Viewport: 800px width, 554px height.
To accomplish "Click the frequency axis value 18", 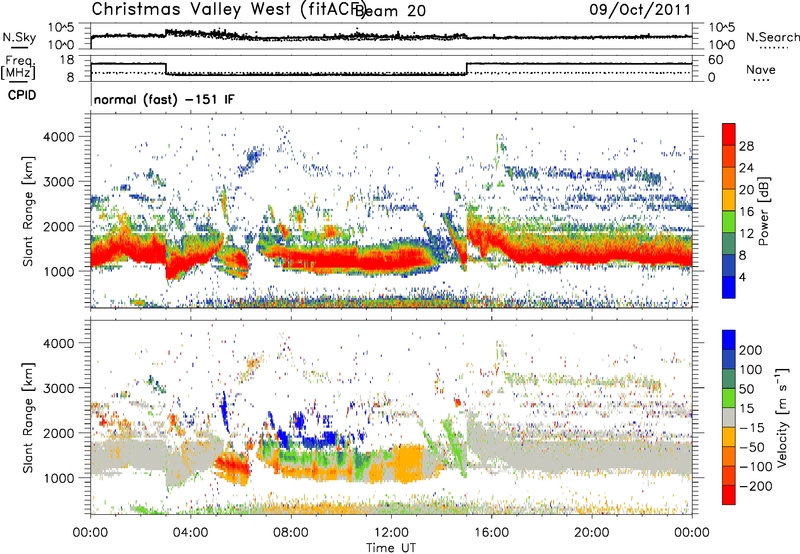I will (67, 60).
